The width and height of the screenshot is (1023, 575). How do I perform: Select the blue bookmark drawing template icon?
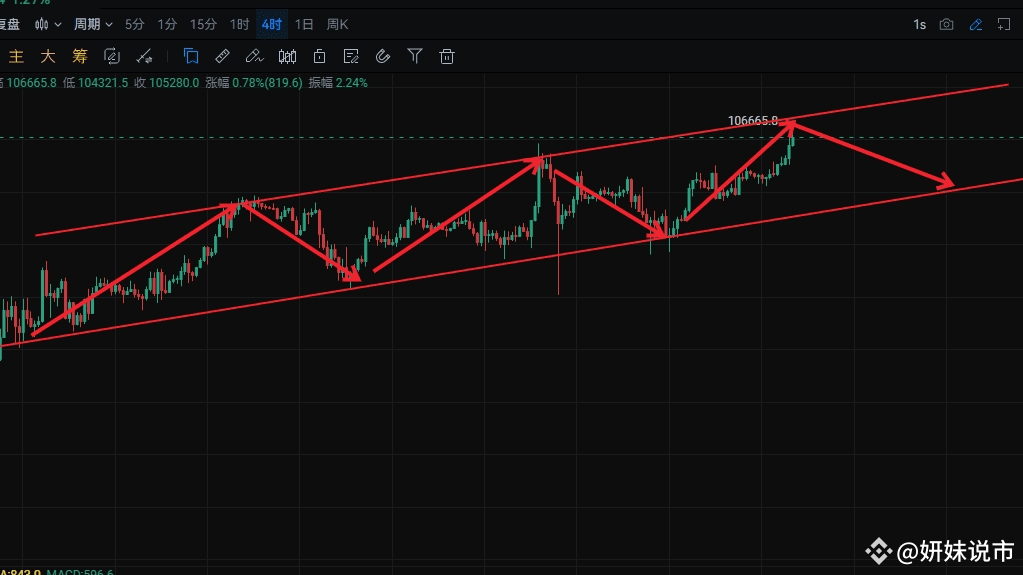(191, 57)
